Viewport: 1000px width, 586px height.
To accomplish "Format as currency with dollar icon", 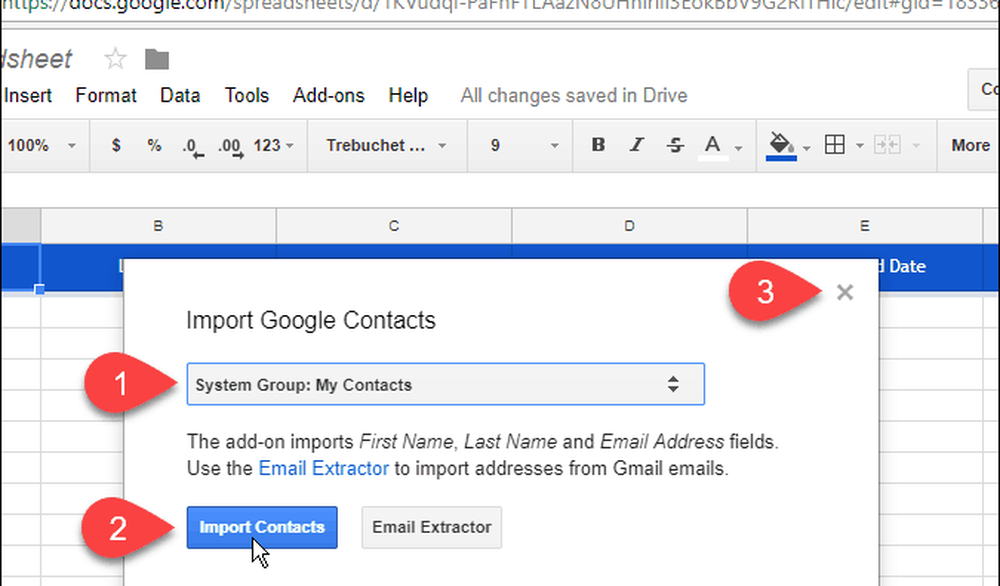I will [x=116, y=145].
